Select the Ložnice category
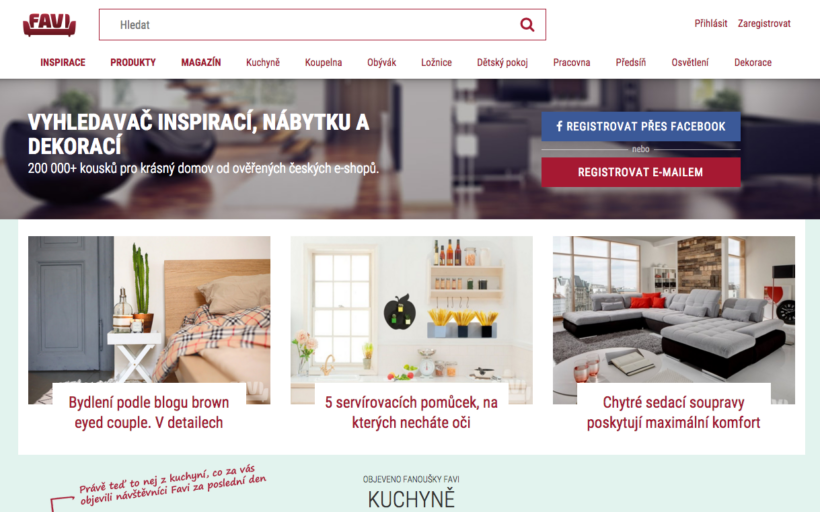 coord(436,62)
